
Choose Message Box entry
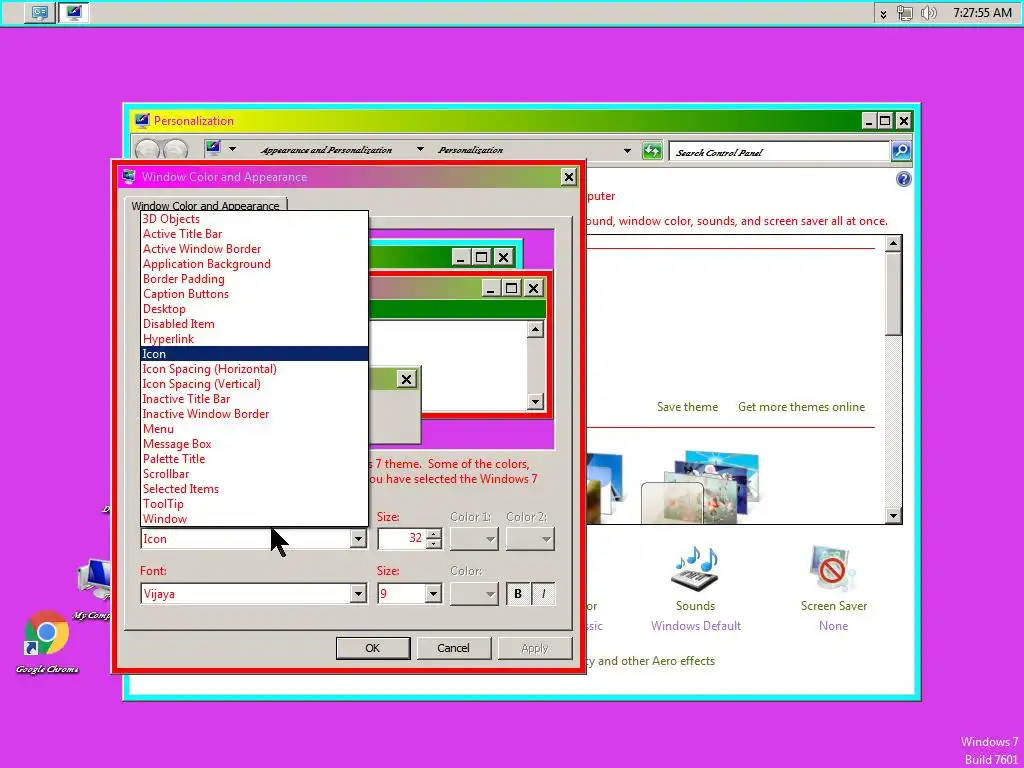[255, 444]
